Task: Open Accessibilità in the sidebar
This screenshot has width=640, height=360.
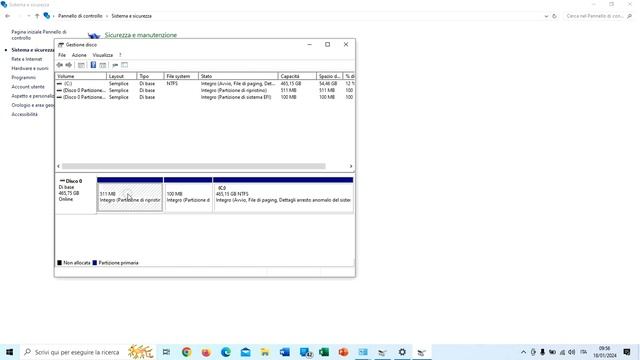Action: pyautogui.click(x=24, y=114)
